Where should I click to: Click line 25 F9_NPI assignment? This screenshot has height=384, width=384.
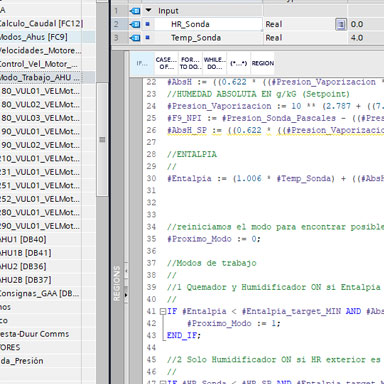coord(275,118)
